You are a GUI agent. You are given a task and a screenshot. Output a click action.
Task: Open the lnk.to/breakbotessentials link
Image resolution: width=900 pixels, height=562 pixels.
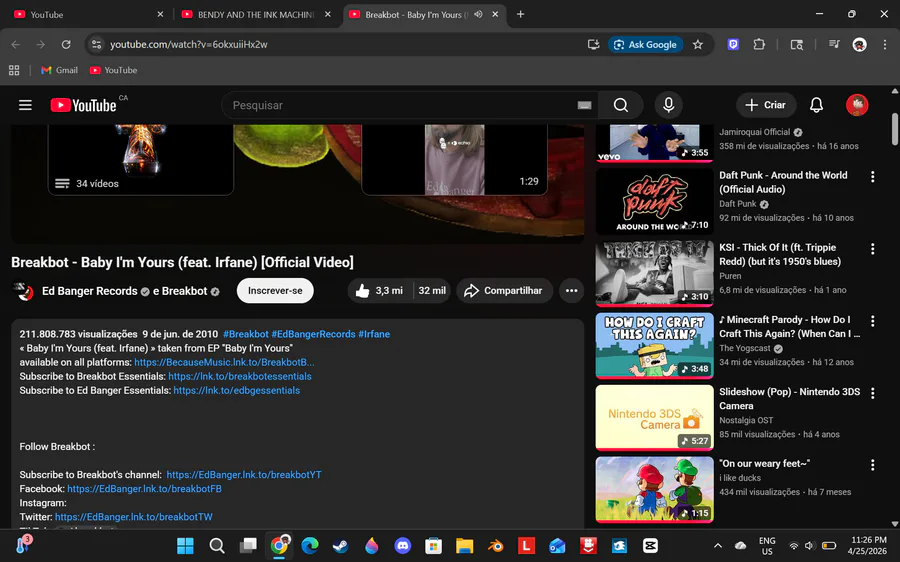tap(240, 377)
